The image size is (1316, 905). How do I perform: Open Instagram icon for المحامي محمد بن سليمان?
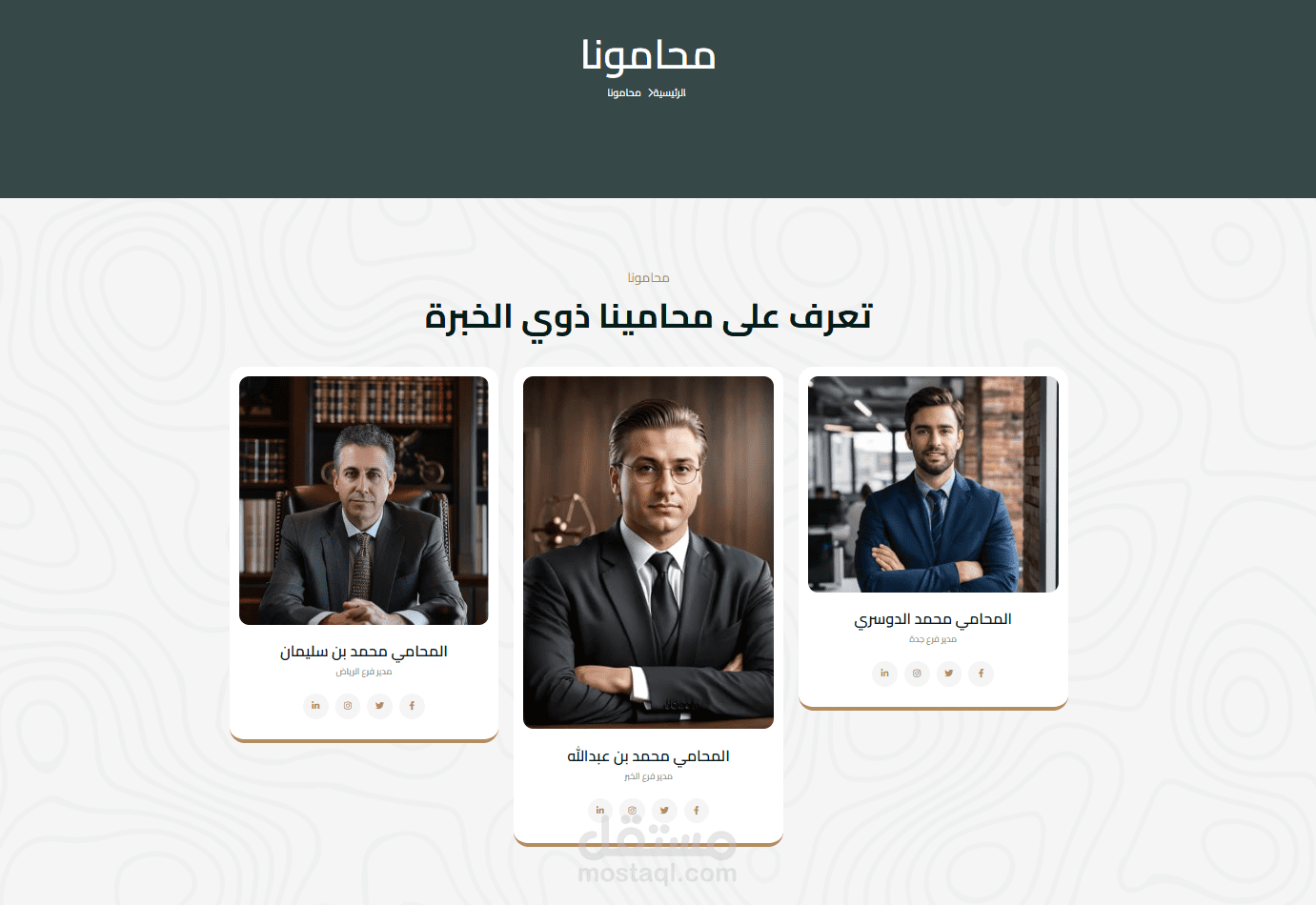click(348, 706)
